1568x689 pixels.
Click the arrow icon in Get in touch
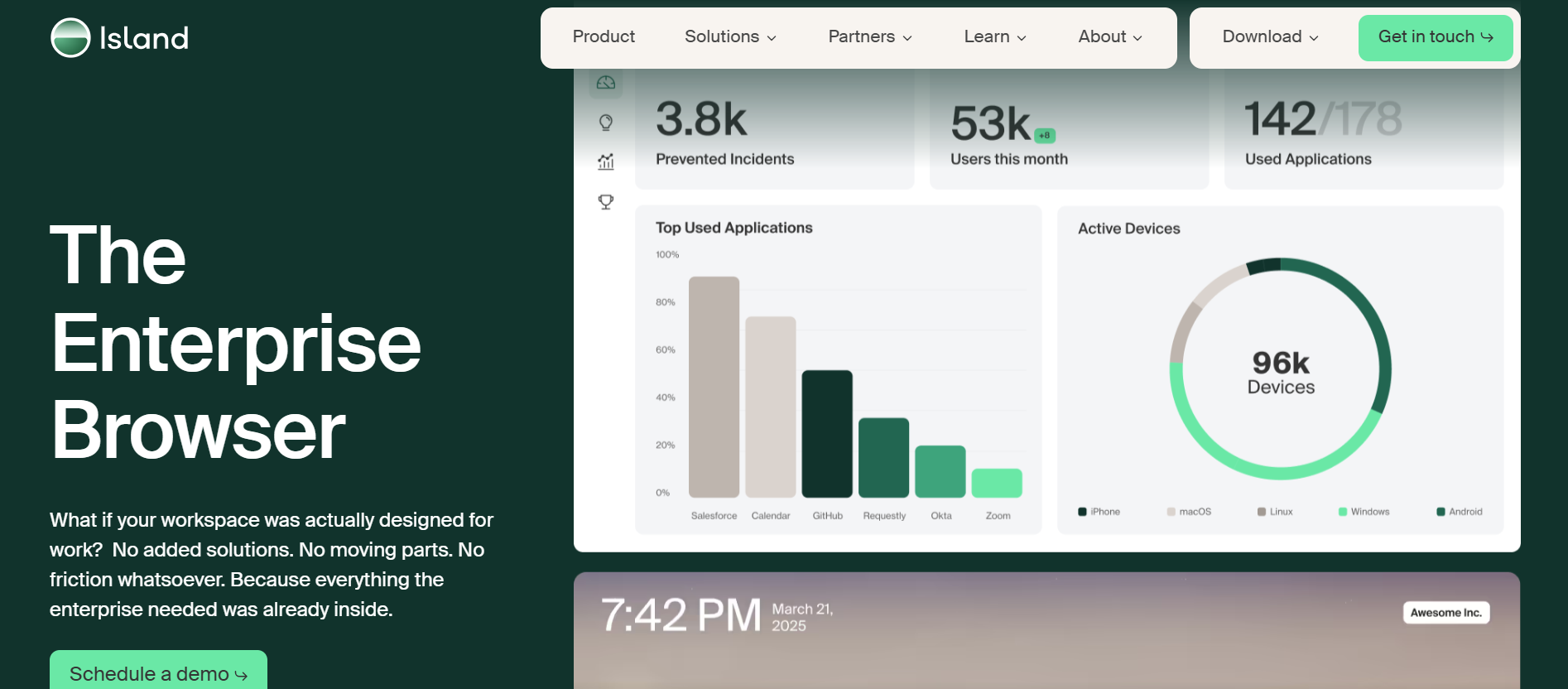(1488, 37)
